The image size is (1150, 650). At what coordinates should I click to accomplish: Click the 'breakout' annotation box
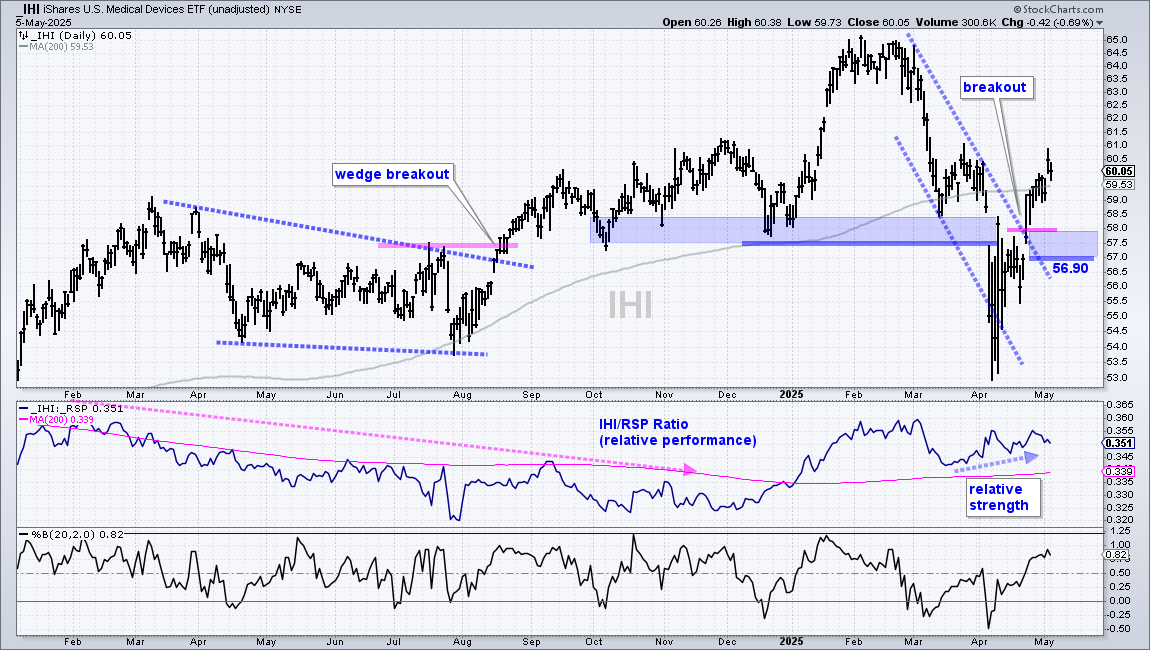[x=995, y=87]
